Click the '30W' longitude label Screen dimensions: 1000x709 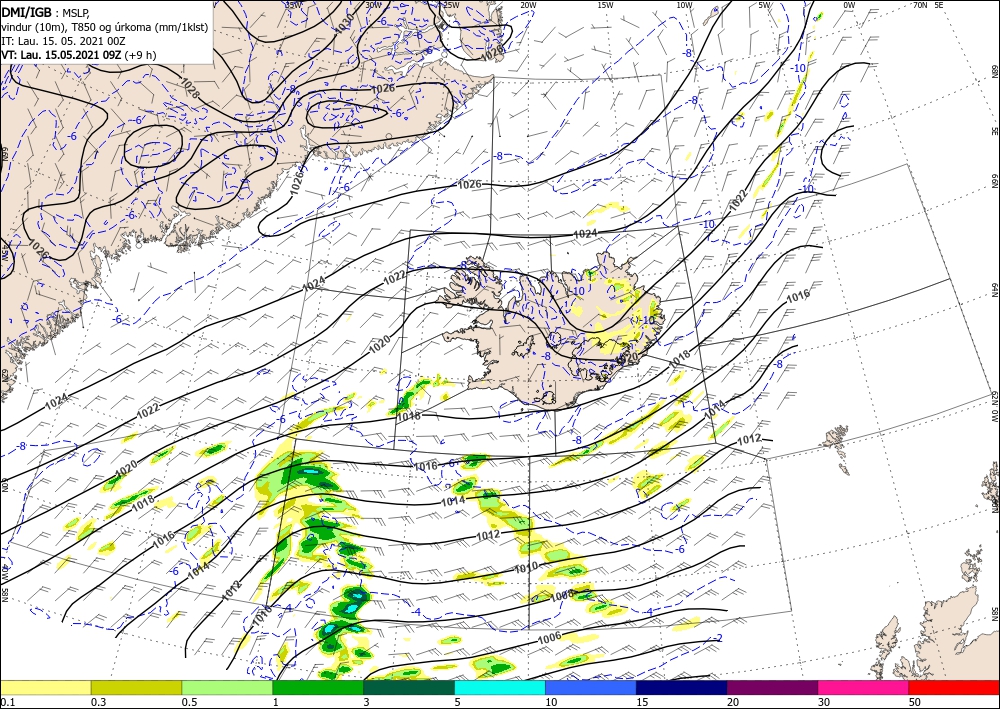pos(373,5)
